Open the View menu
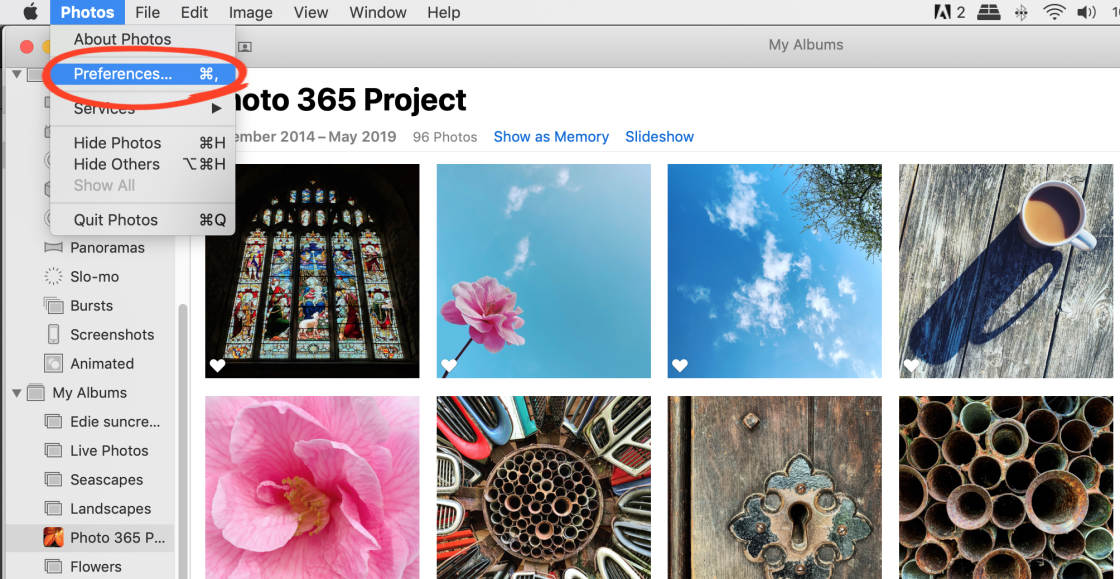This screenshot has height=579, width=1120. [311, 12]
